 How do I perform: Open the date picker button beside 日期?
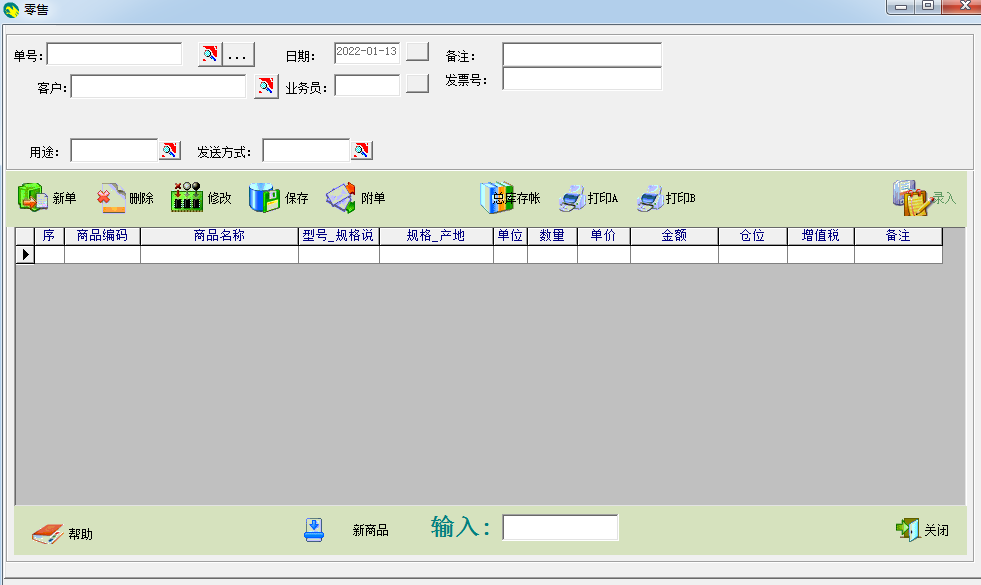(417, 51)
